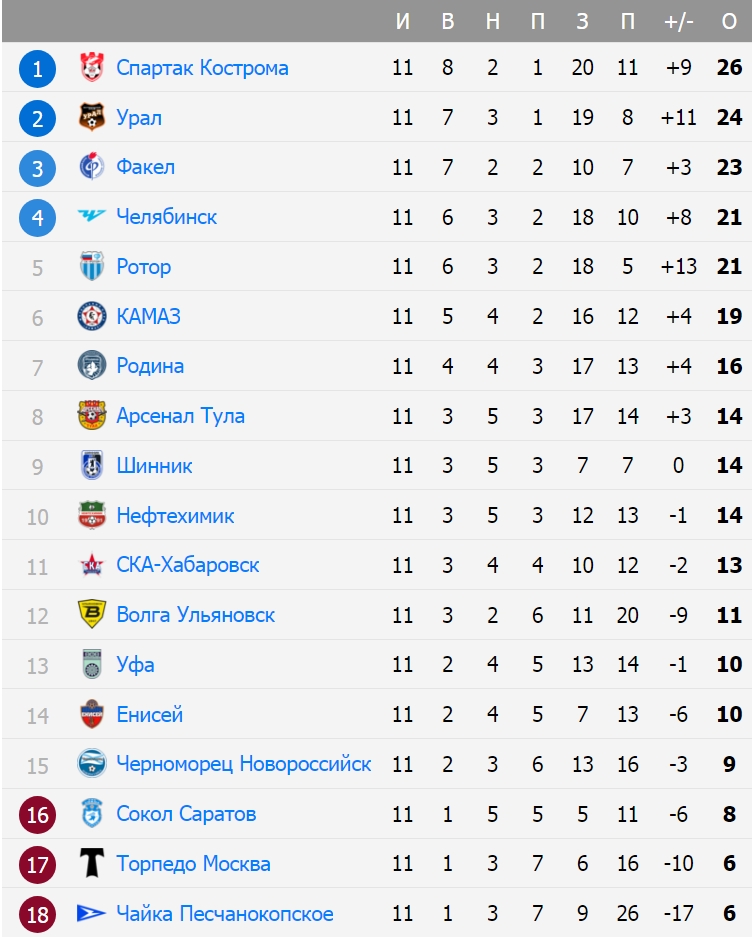Click the Спартак Кострома club logo
The image size is (754, 938).
(91, 68)
